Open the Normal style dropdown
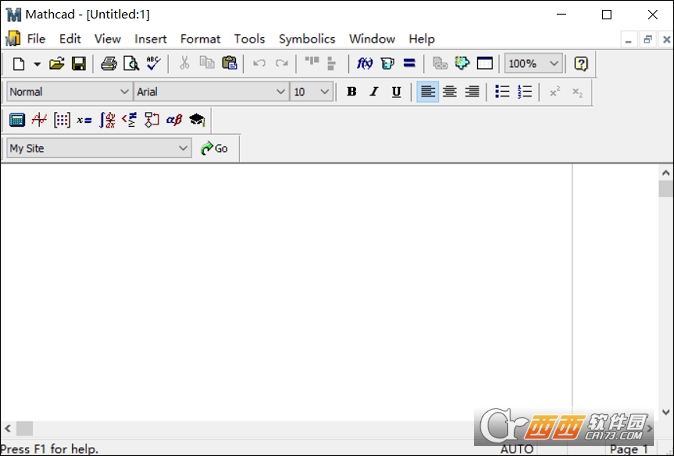This screenshot has width=674, height=456. pos(69,92)
